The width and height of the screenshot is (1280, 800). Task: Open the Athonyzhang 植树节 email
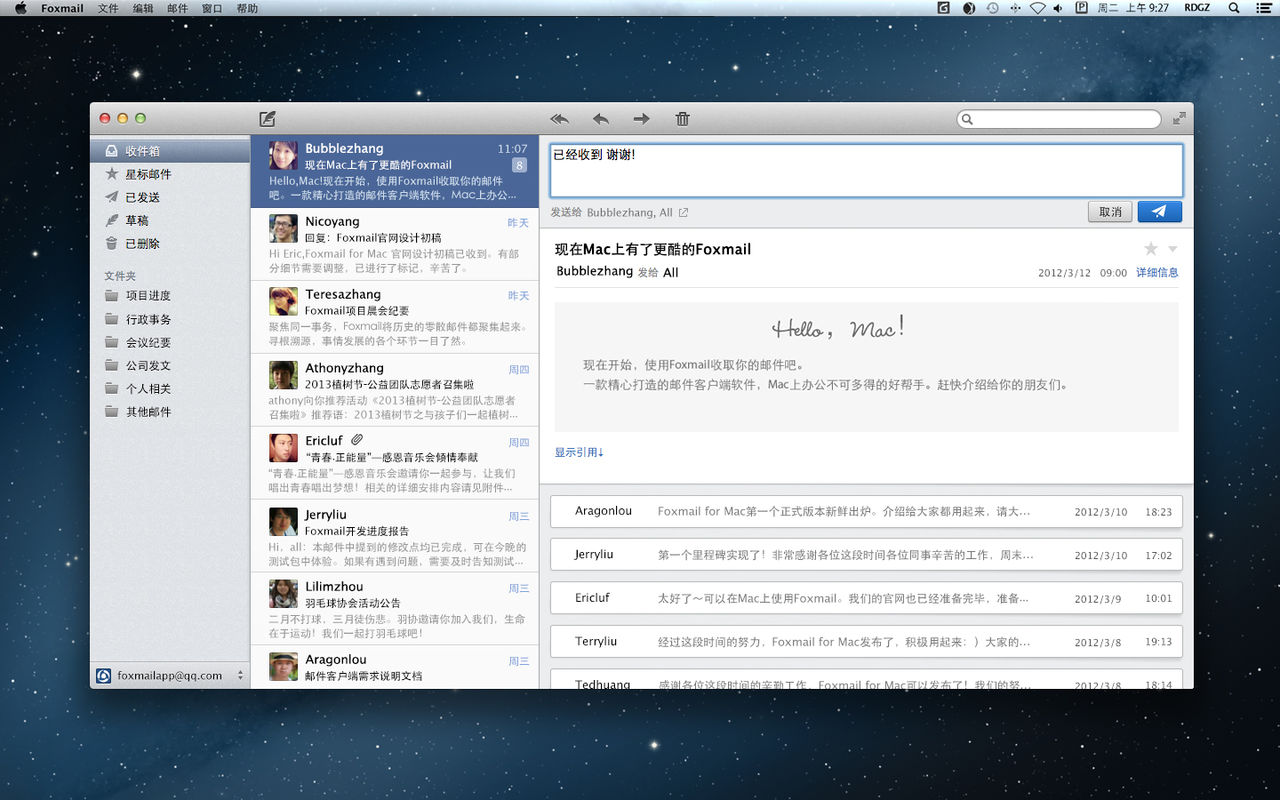click(394, 390)
